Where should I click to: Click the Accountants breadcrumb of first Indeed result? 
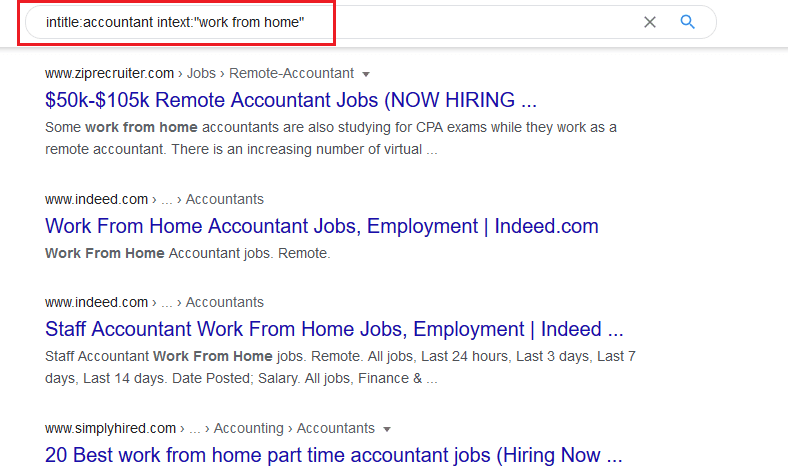pos(225,200)
